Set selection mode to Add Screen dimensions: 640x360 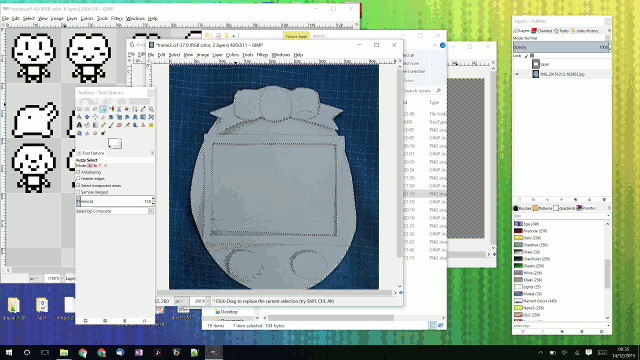pyautogui.click(x=96, y=166)
